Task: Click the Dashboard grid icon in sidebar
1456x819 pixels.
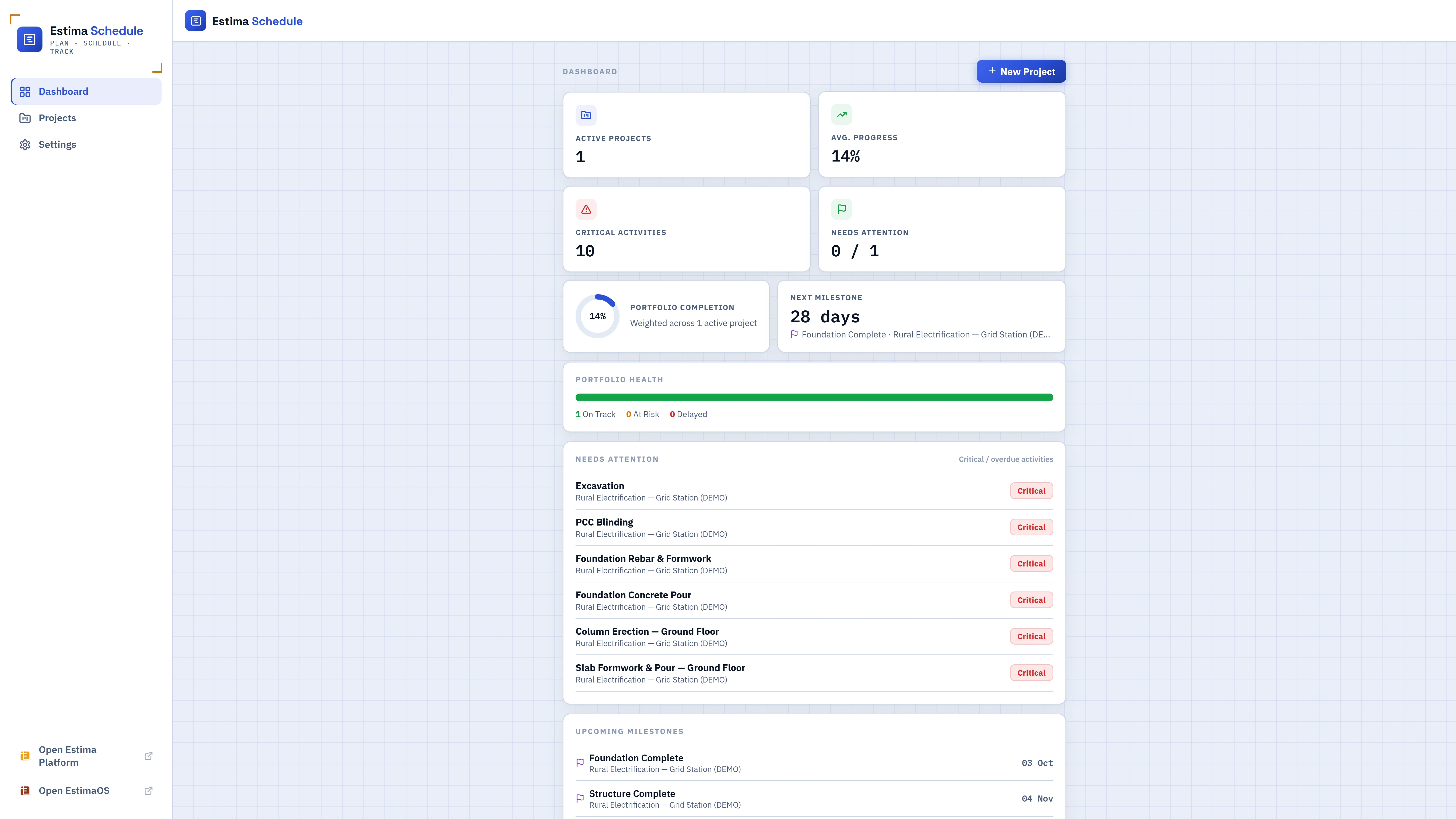Action: (x=25, y=92)
